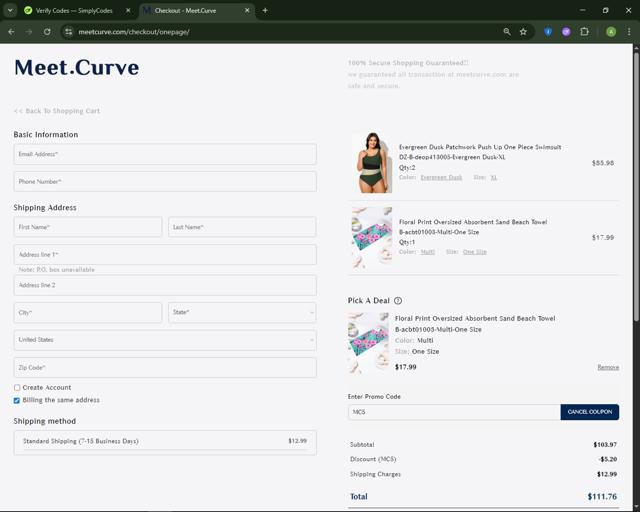
Task: Open the blue shield extension icon
Action: pyautogui.click(x=548, y=32)
